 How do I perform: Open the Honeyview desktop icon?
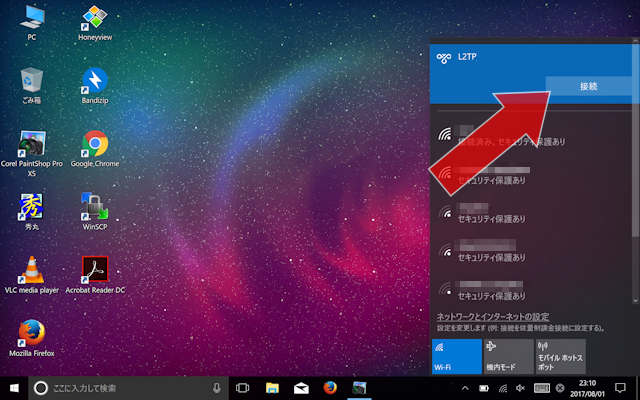[x=96, y=22]
